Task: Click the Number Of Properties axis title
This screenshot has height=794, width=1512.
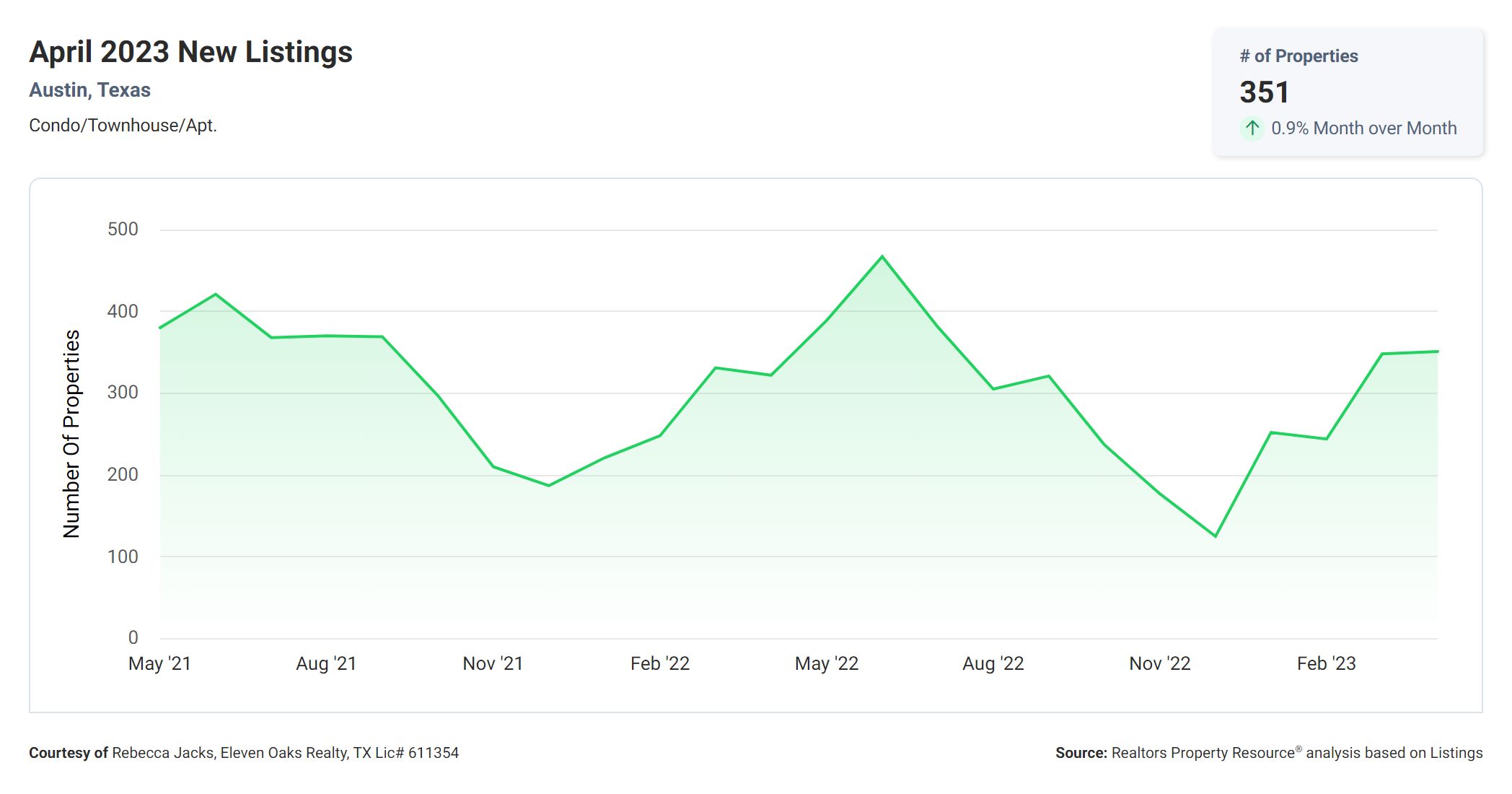Action: click(x=71, y=434)
